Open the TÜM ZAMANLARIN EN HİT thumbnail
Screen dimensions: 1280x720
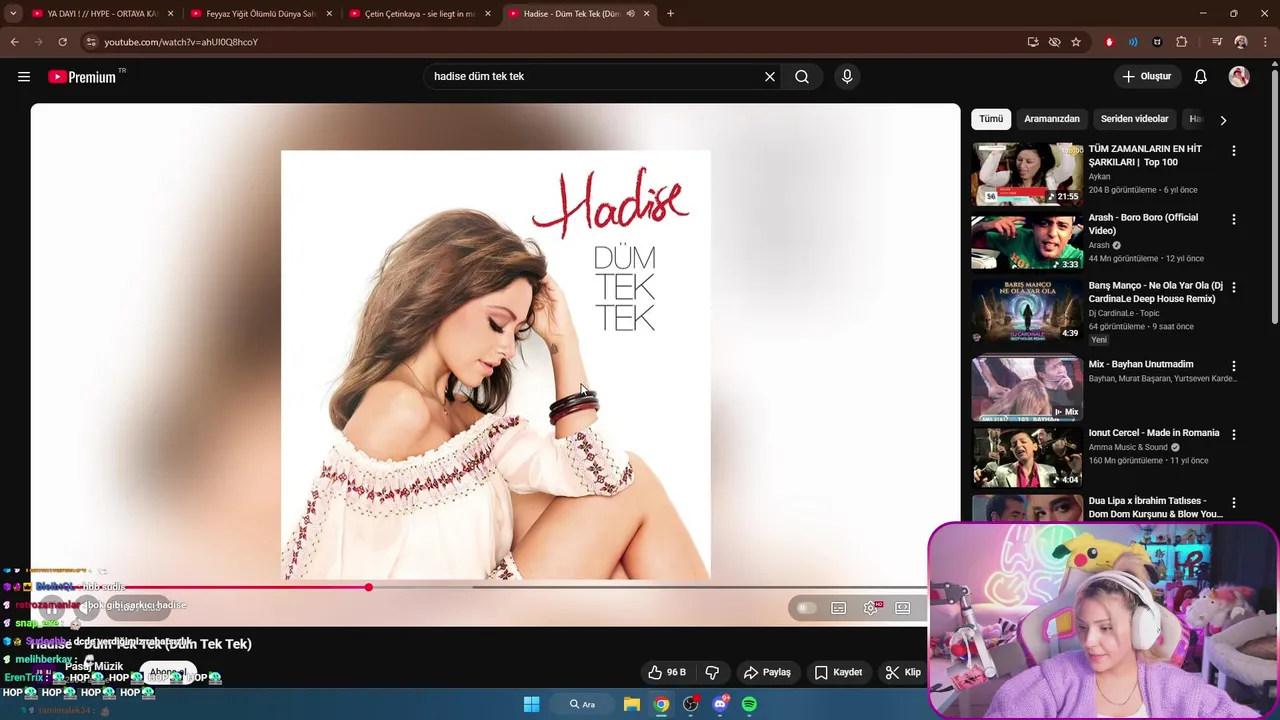pos(1027,174)
